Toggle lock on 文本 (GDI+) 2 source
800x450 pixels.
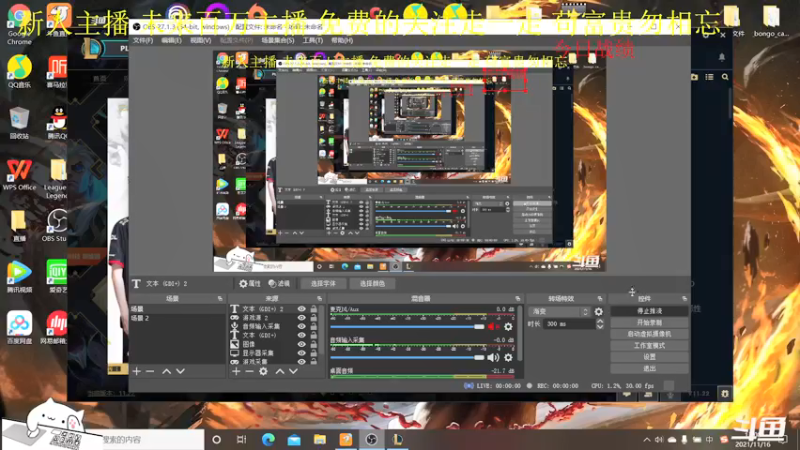click(314, 309)
